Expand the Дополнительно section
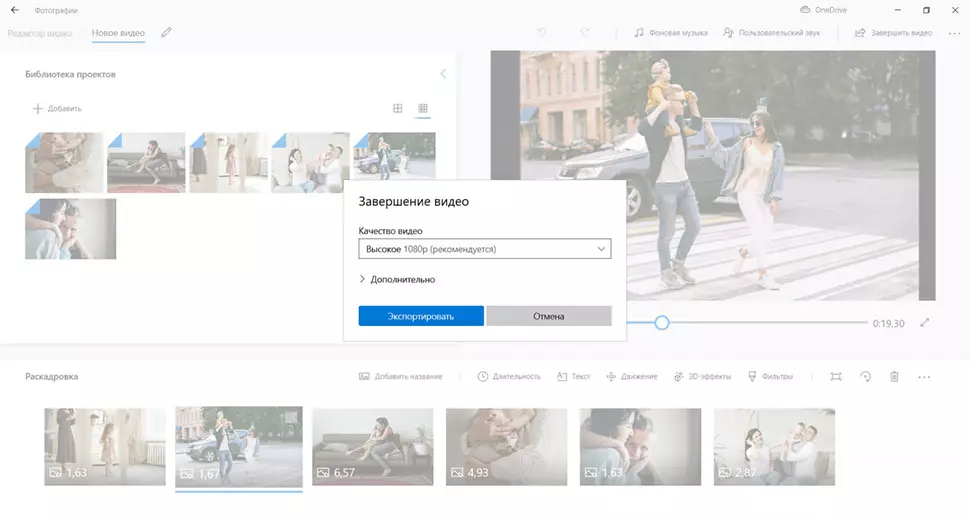This screenshot has height=517, width=970. [397, 280]
